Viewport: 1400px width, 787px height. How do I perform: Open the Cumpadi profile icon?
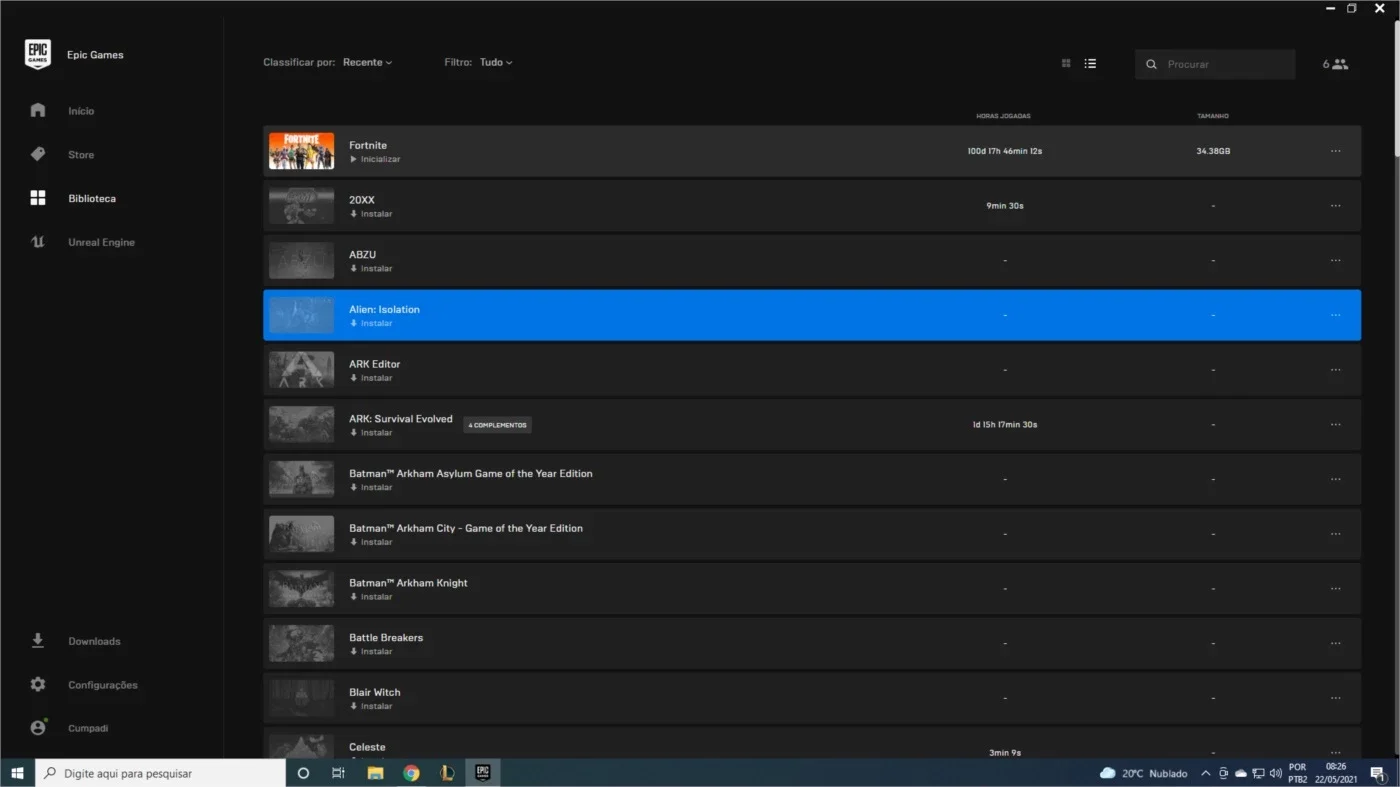tap(38, 728)
